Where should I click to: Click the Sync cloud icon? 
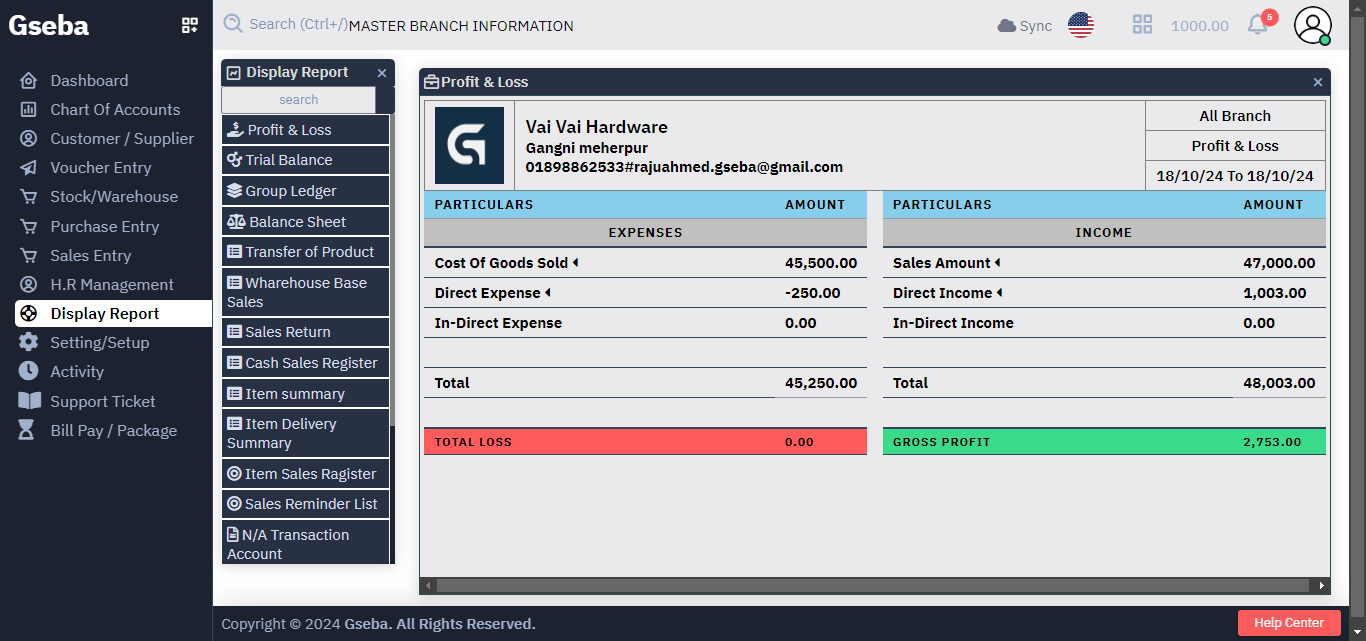(x=1023, y=26)
